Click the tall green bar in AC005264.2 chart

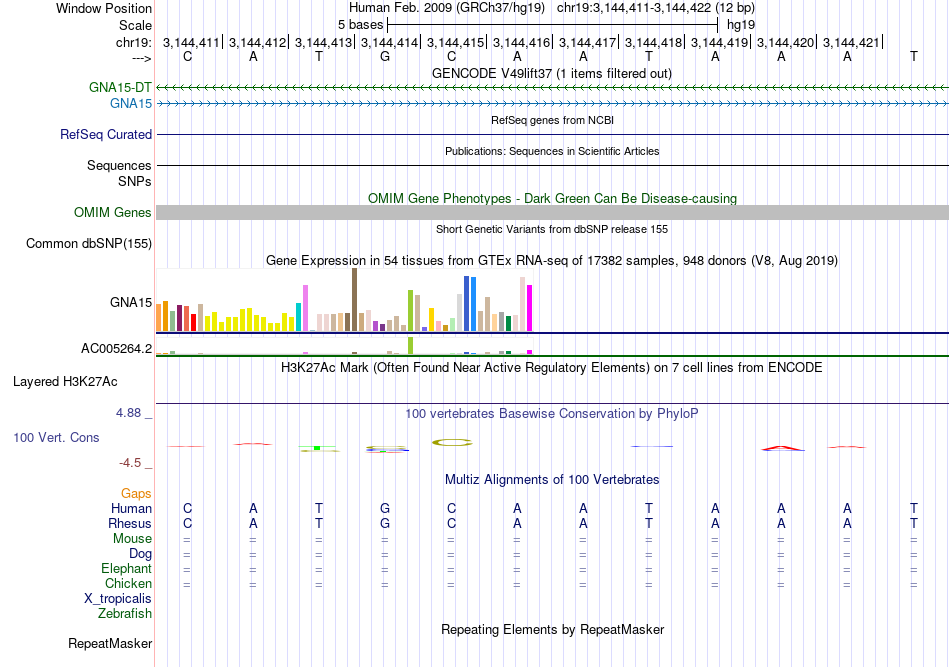(x=411, y=345)
